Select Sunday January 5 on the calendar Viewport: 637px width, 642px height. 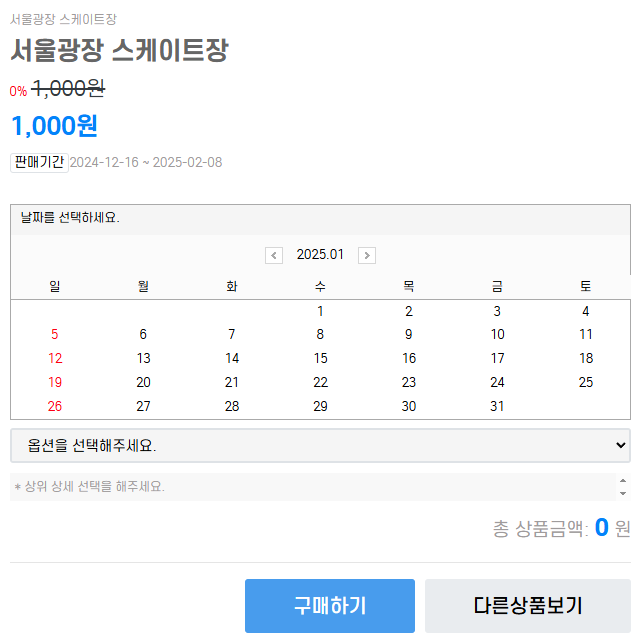pos(54,335)
